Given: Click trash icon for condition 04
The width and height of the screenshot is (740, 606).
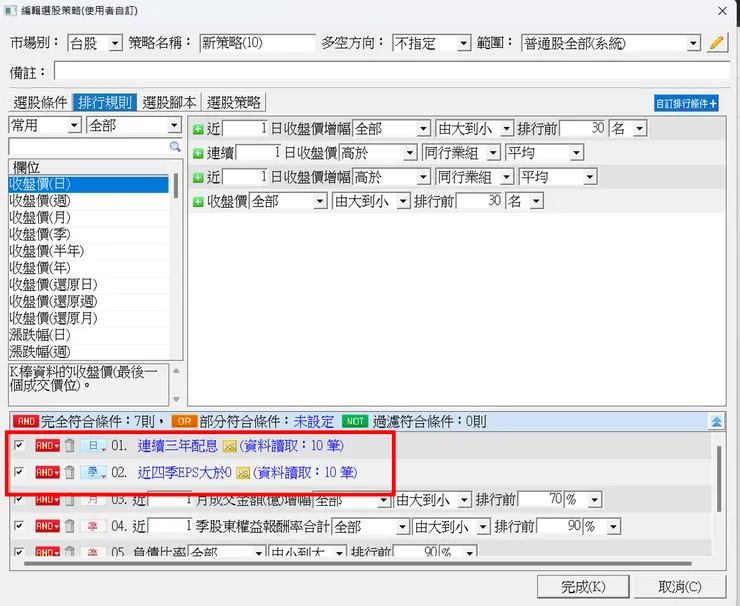Looking at the screenshot, I should pyautogui.click(x=69, y=526).
